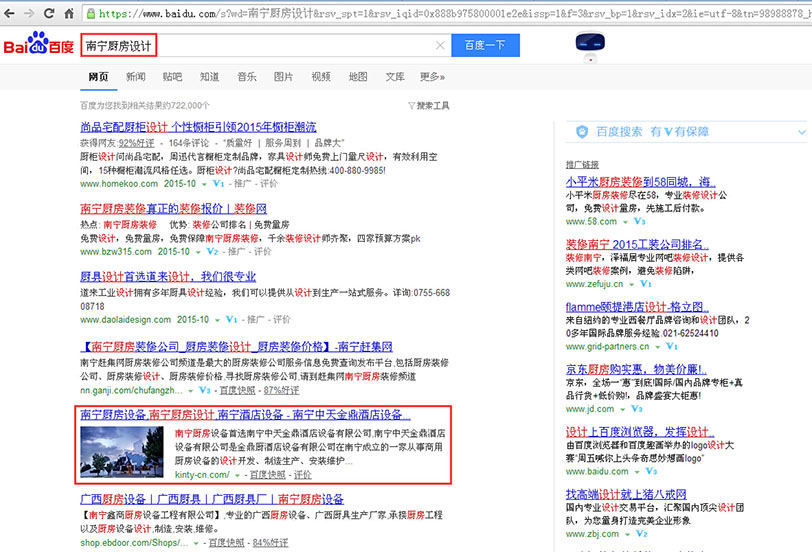812x552 pixels.
Task: Open the 南宁中天金鼎酒店设备 result title
Action: click(x=245, y=415)
